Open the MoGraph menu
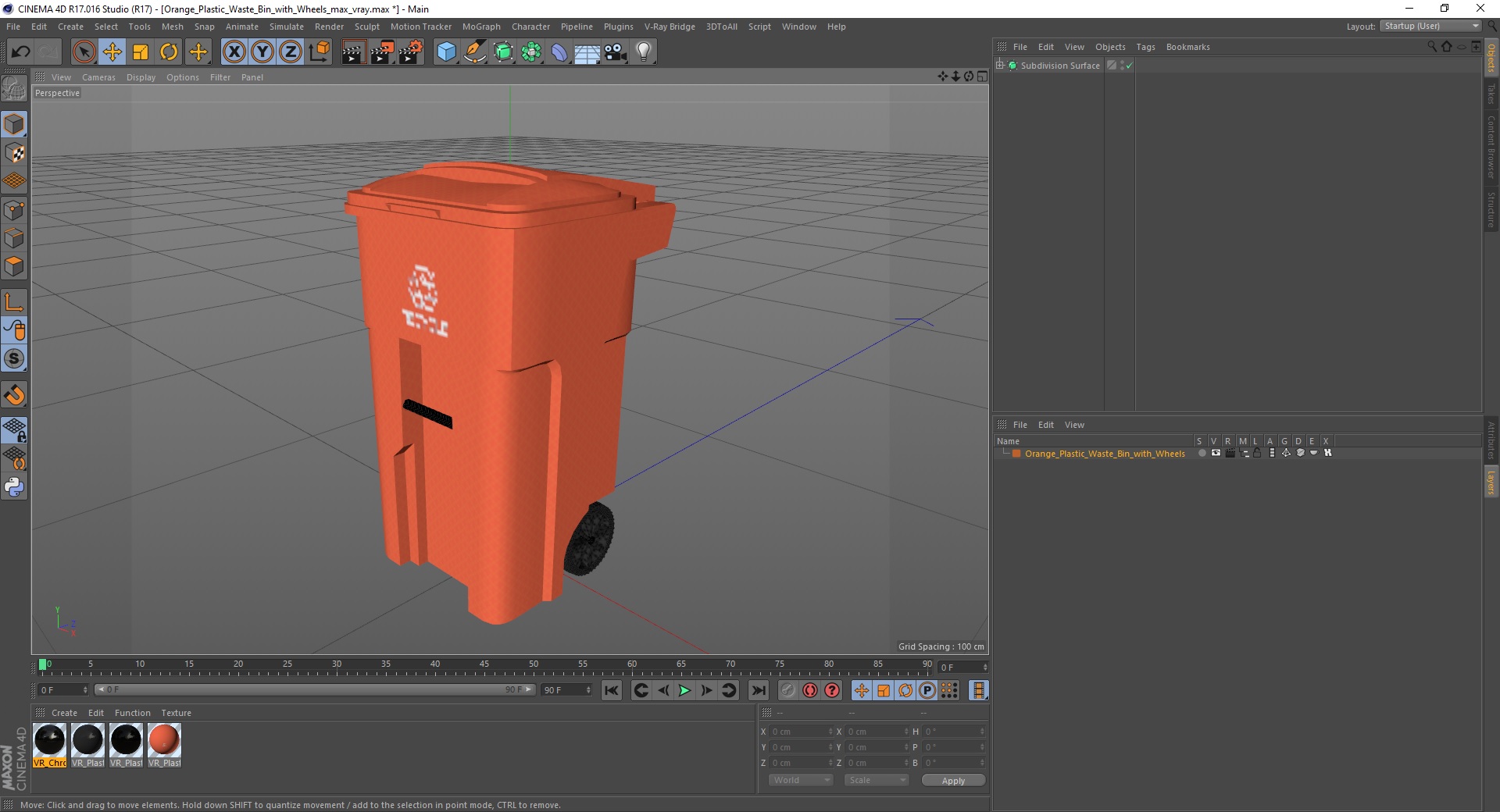Screen dimensions: 1500x812 pyautogui.click(x=481, y=27)
